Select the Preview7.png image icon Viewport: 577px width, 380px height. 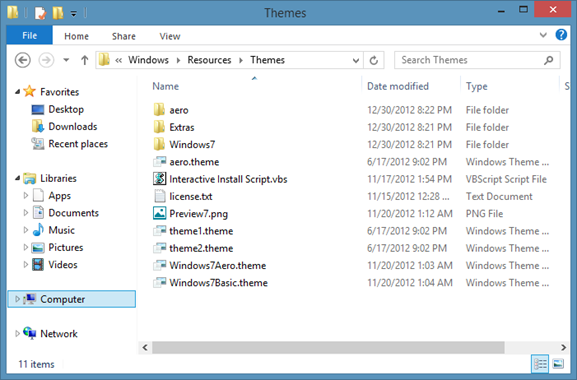coord(160,213)
